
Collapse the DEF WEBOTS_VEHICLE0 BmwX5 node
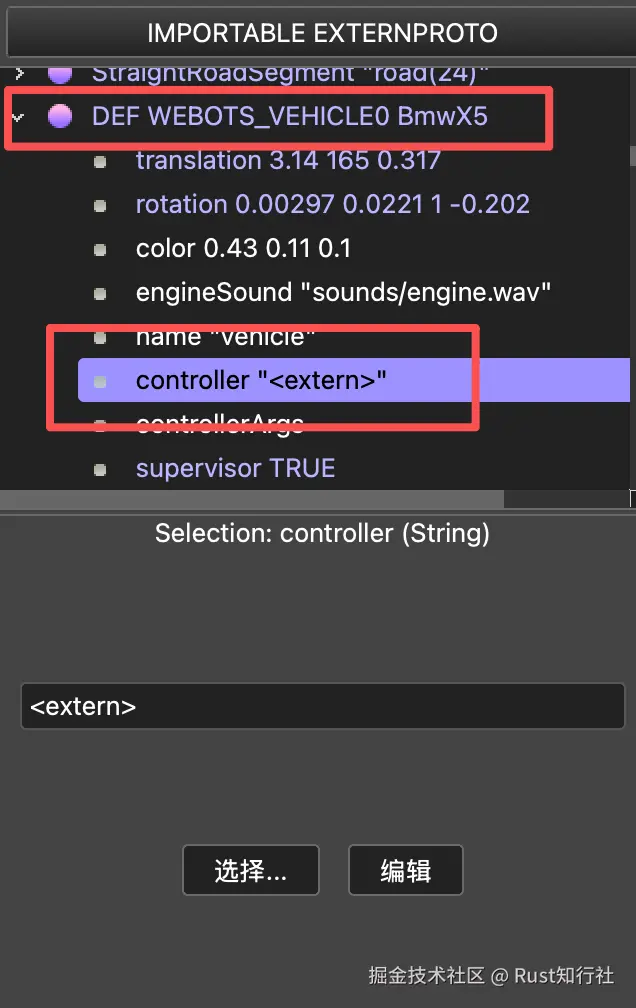pyautogui.click(x=18, y=117)
